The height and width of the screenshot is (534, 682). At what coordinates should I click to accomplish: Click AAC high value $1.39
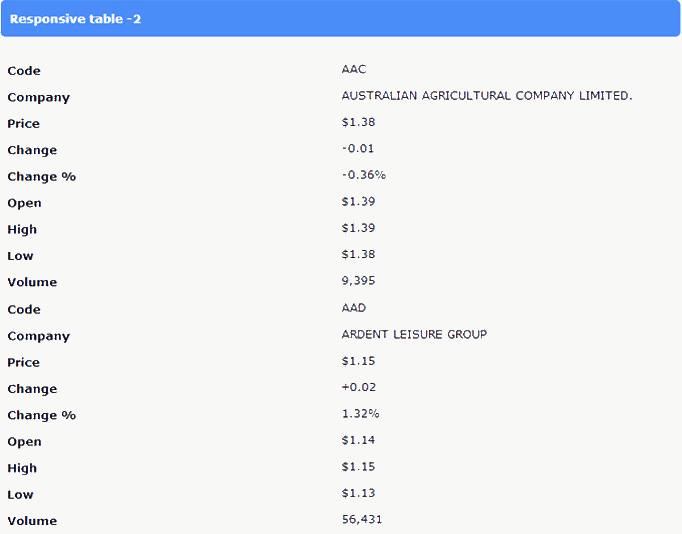[358, 228]
